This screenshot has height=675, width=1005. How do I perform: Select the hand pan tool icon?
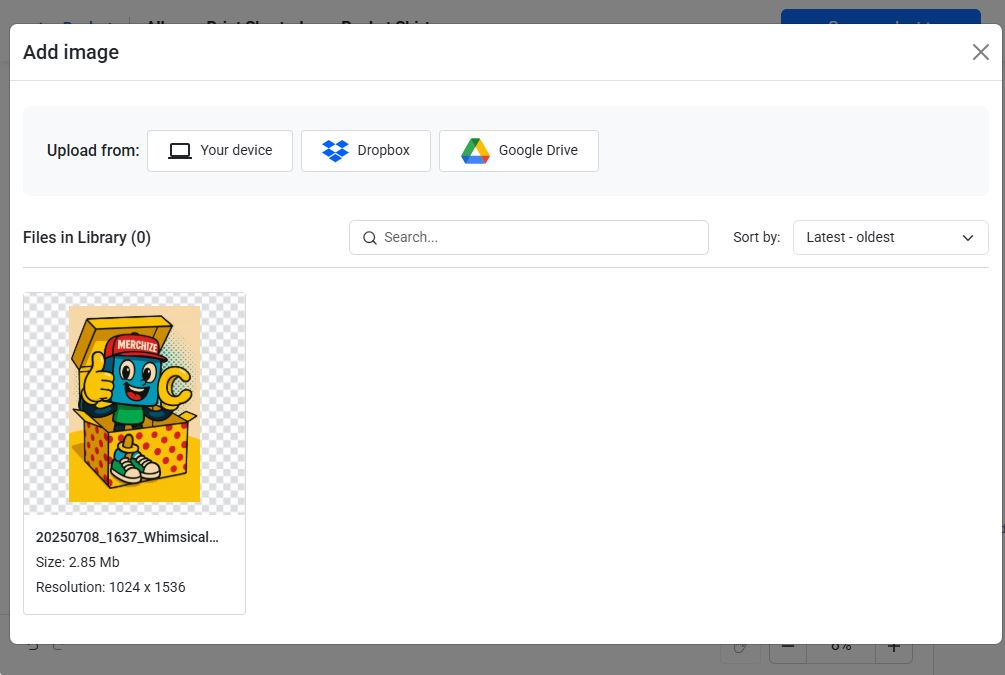tap(741, 650)
